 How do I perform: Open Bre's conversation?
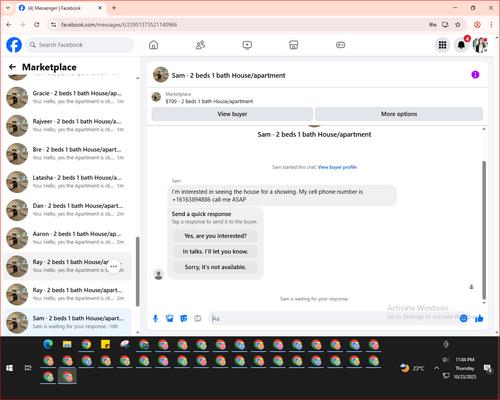pyautogui.click(x=67, y=153)
